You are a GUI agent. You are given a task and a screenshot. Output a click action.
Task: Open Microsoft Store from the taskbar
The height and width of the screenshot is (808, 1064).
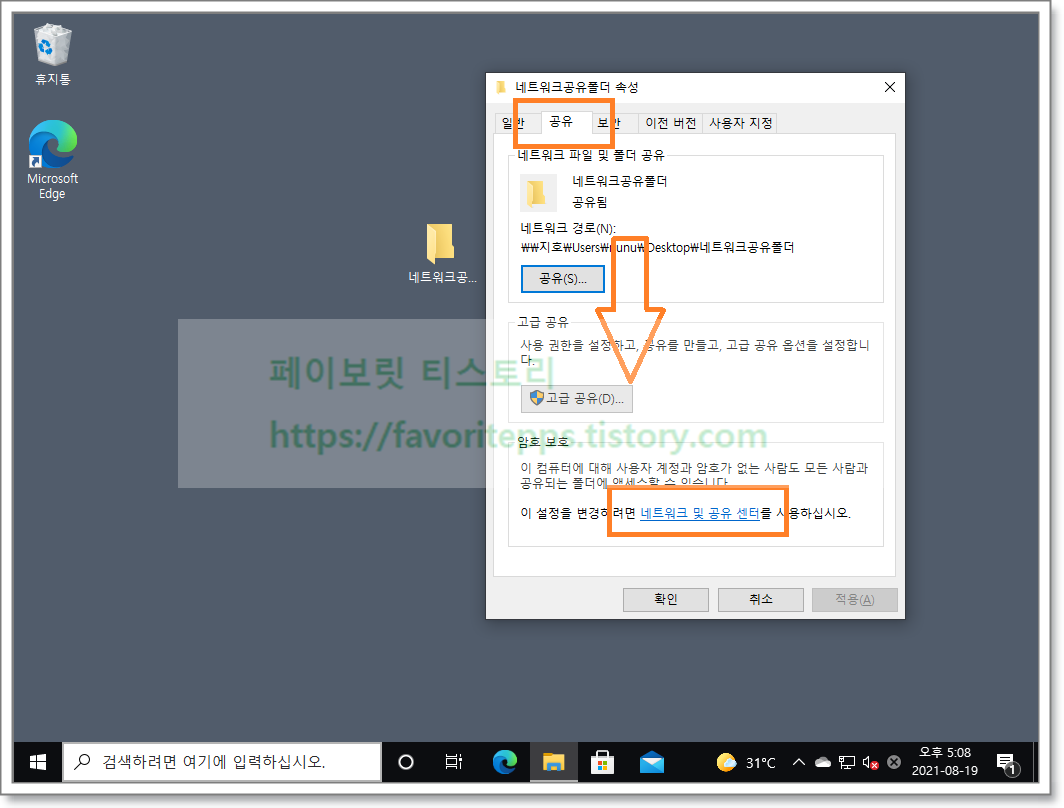click(x=603, y=762)
